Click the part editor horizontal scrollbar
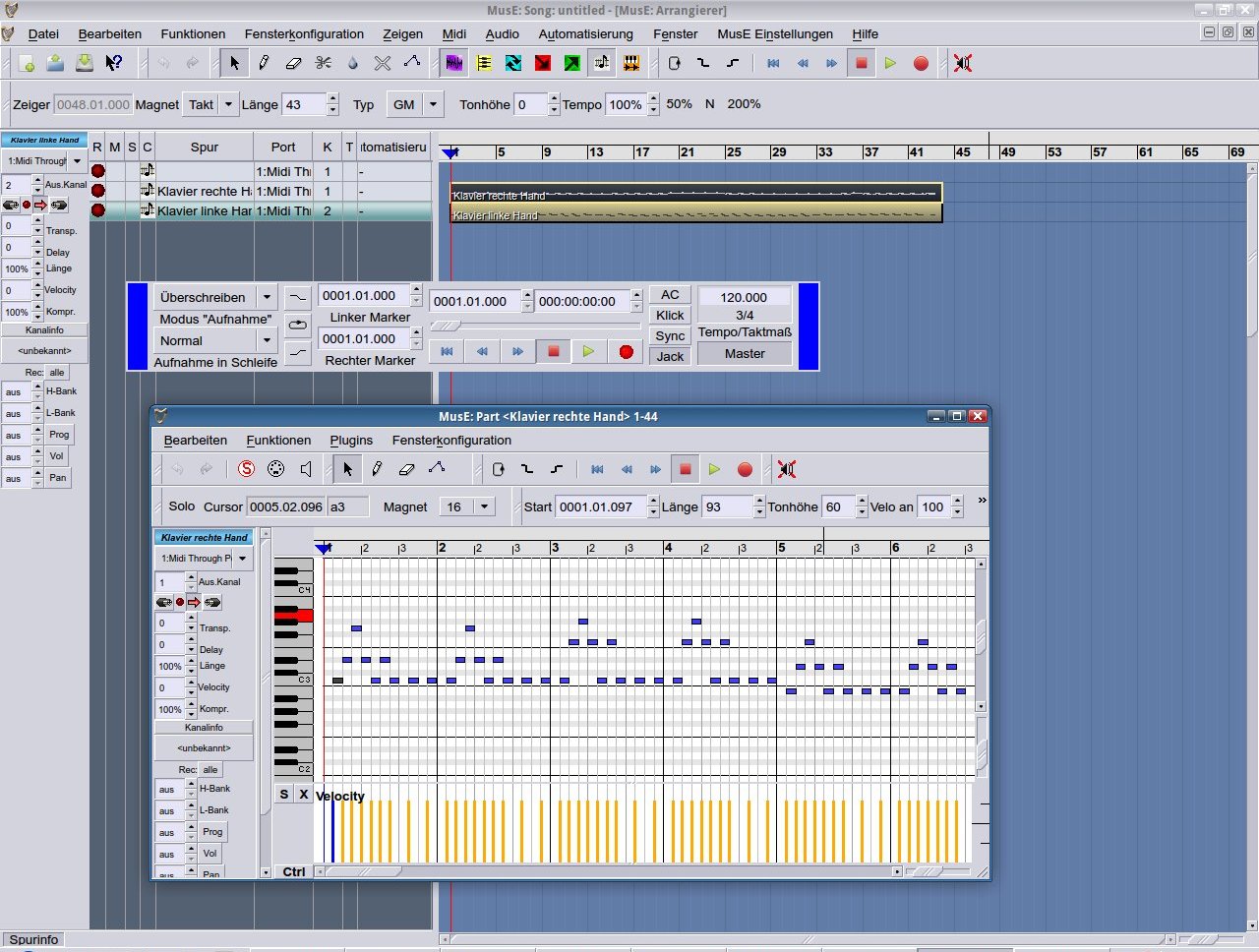Screen dimensions: 1259x952 610,872
